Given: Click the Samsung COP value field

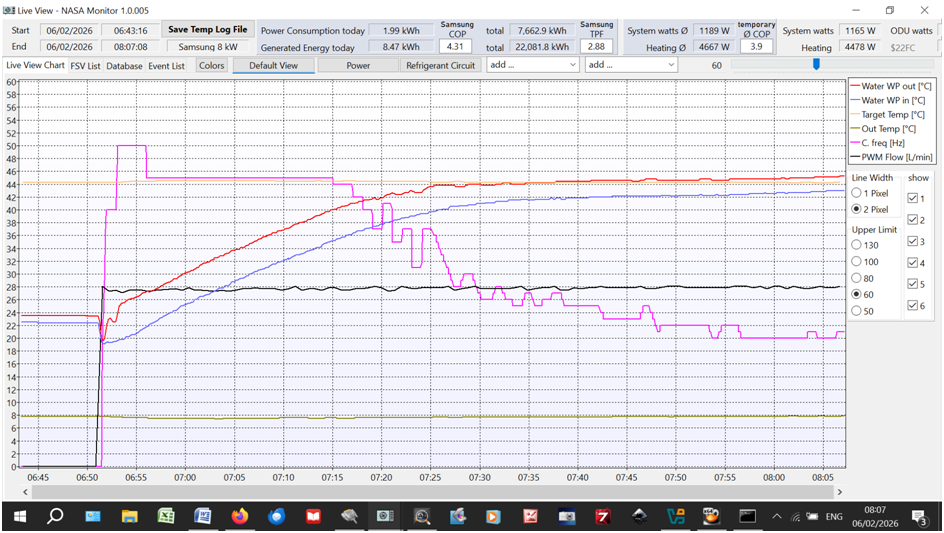Looking at the screenshot, I should pos(456,47).
